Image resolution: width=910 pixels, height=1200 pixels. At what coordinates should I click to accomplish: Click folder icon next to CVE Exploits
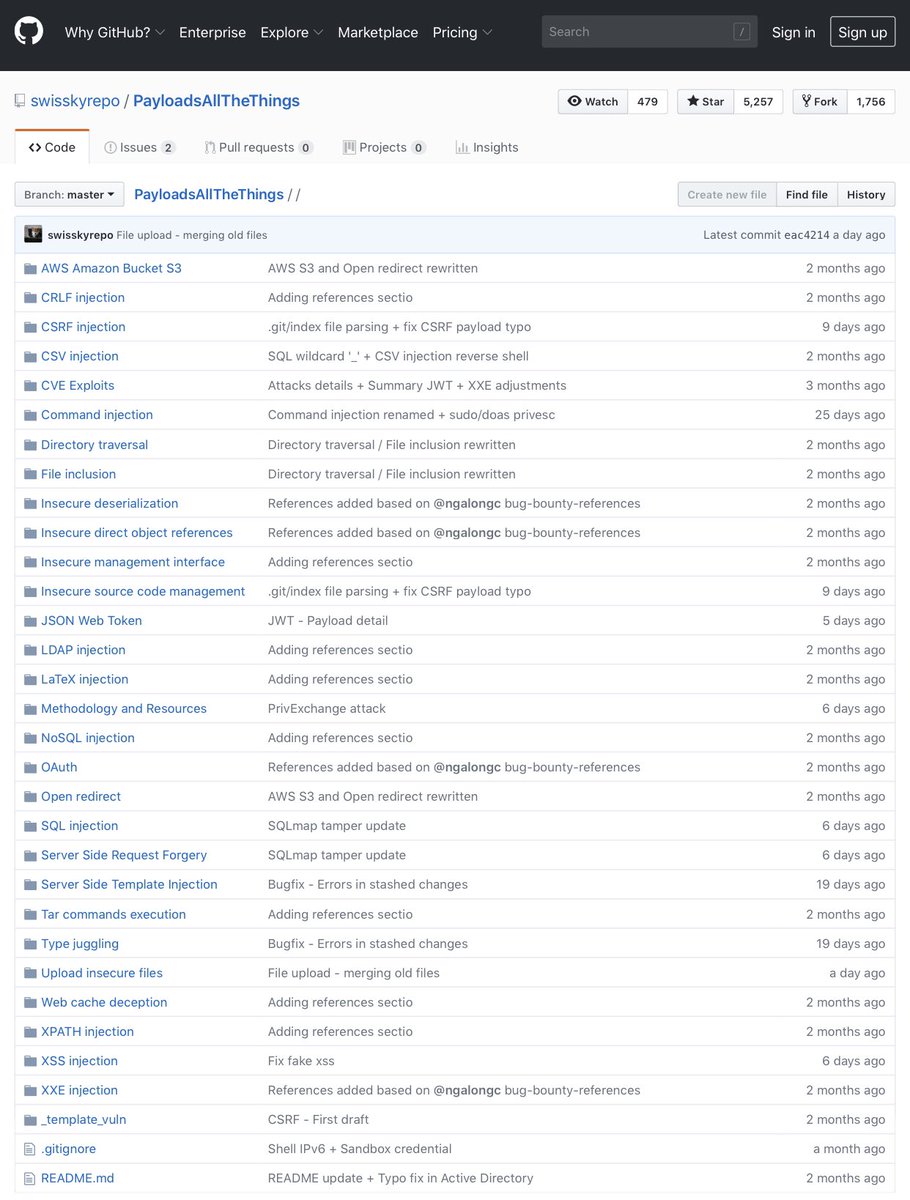(x=30, y=385)
